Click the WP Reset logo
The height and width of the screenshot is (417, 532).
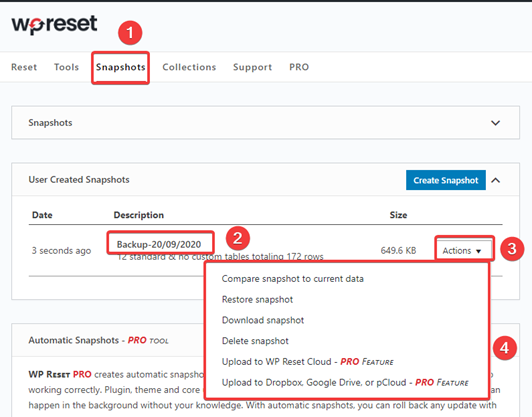click(54, 25)
